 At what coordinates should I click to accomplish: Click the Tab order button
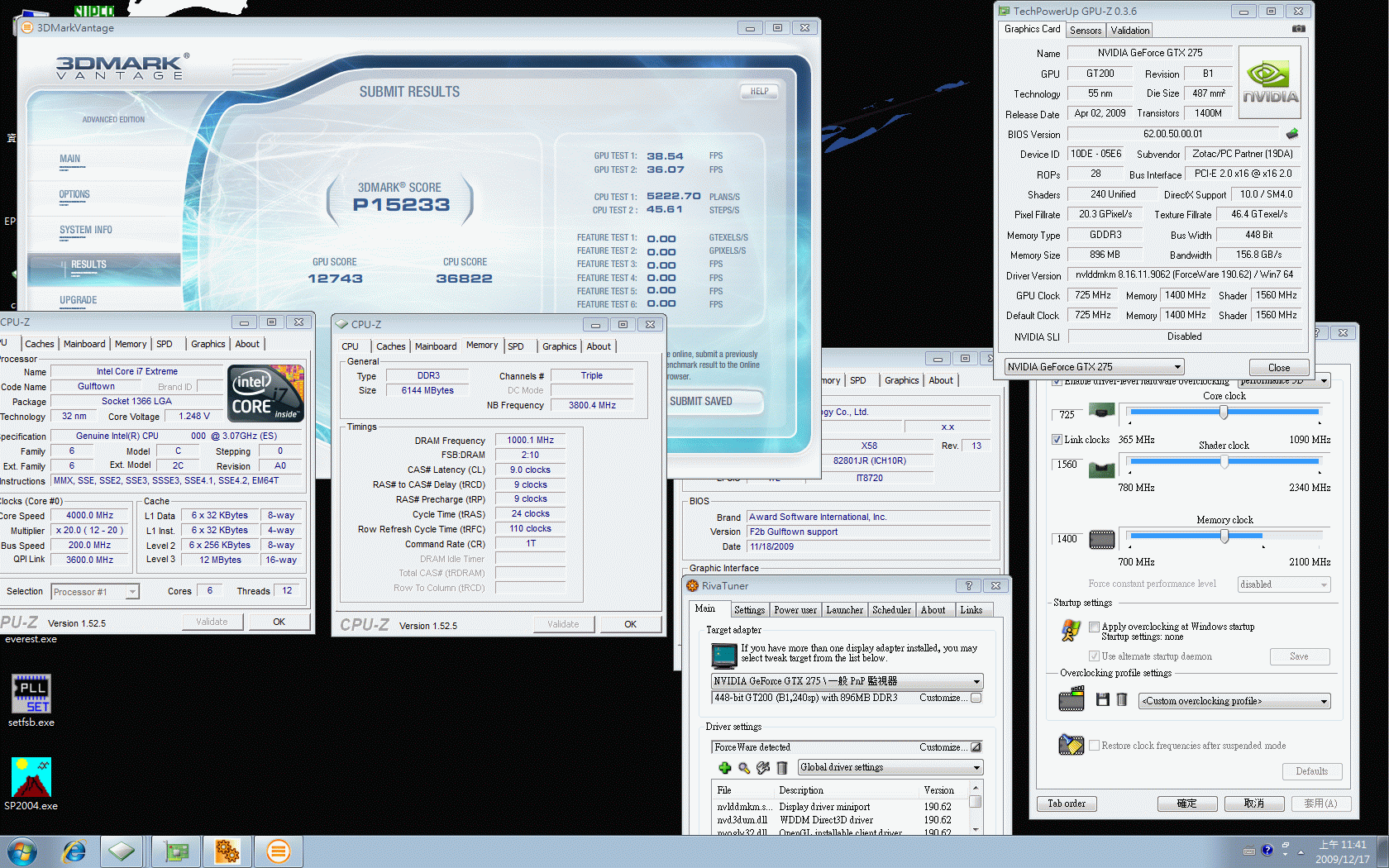[1067, 804]
